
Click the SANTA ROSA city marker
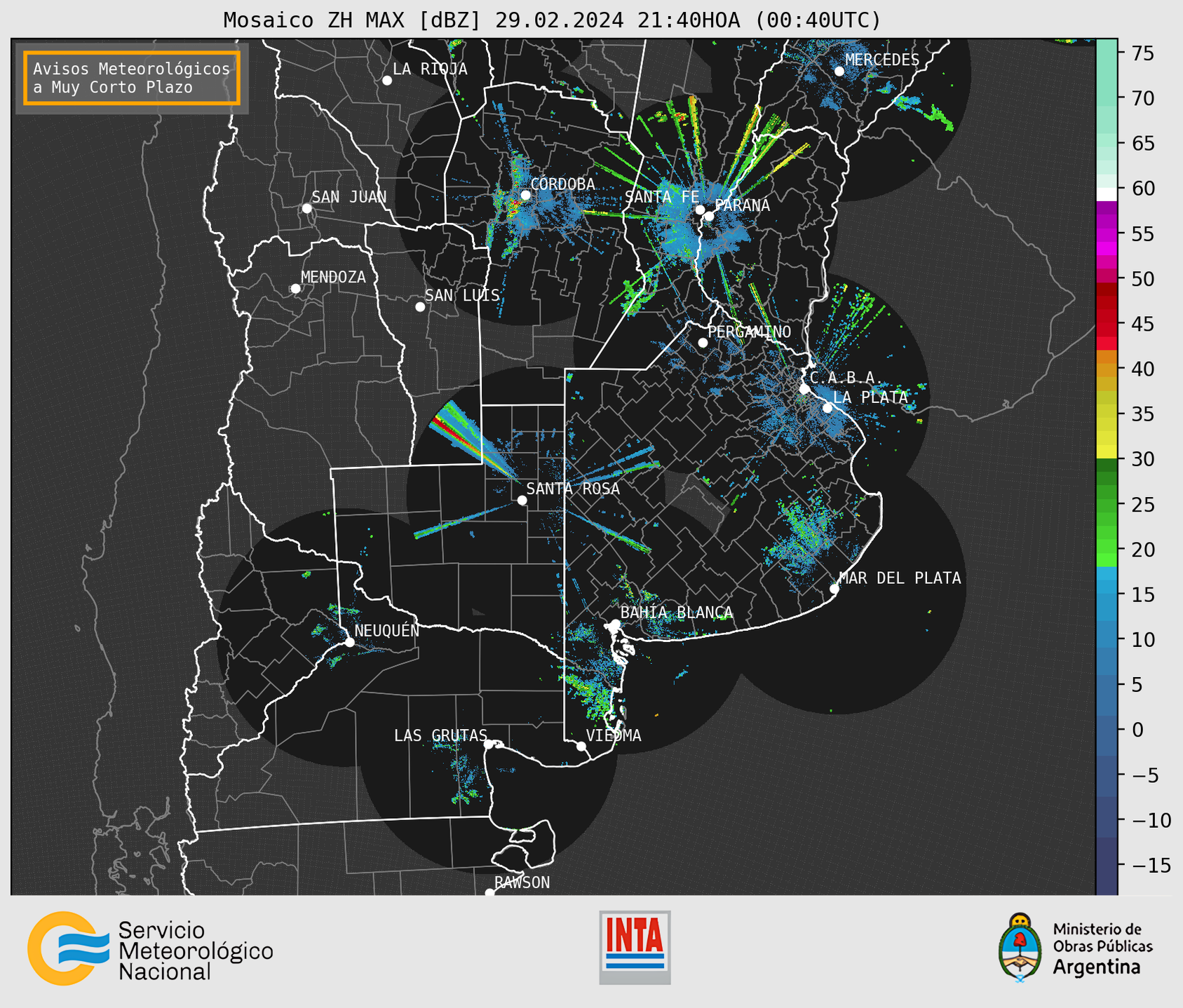coord(522,500)
